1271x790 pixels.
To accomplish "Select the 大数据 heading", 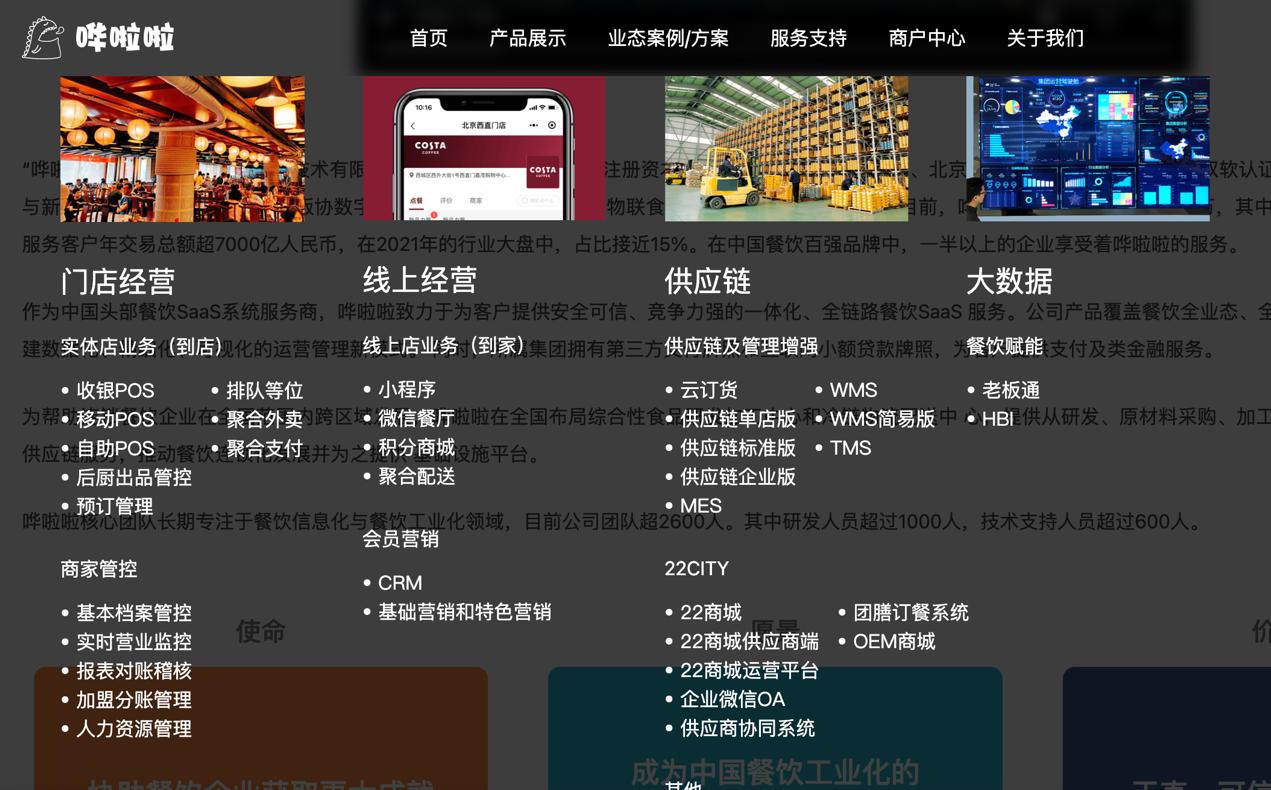I will coord(1009,281).
